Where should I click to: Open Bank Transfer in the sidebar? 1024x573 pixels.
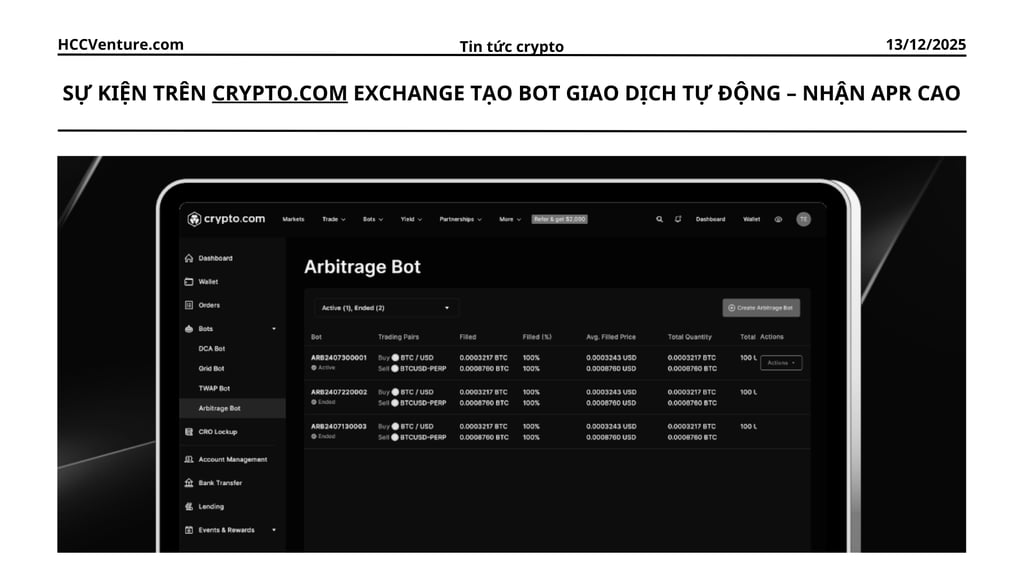coord(220,483)
